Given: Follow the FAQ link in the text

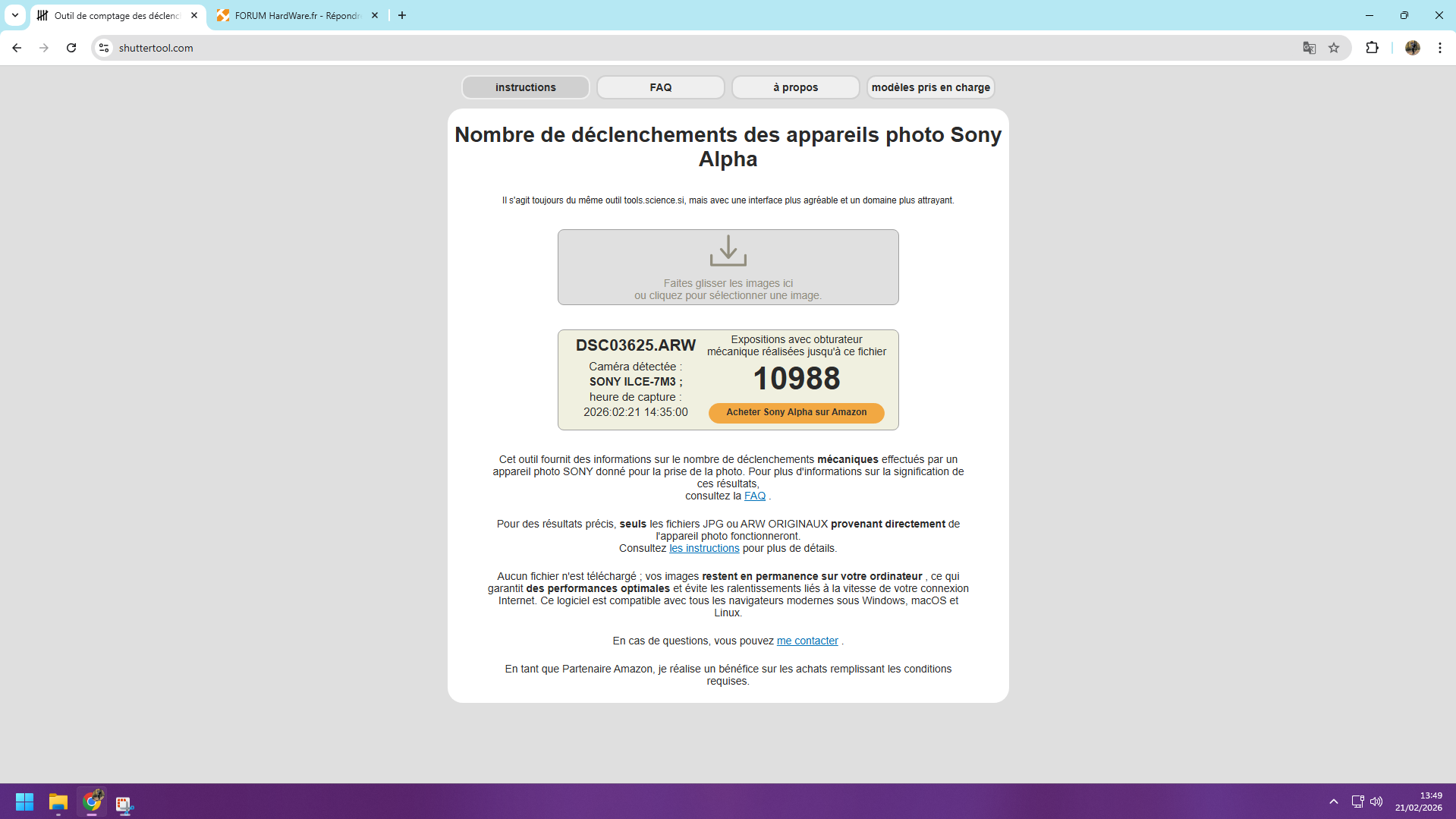Looking at the screenshot, I should coord(755,496).
